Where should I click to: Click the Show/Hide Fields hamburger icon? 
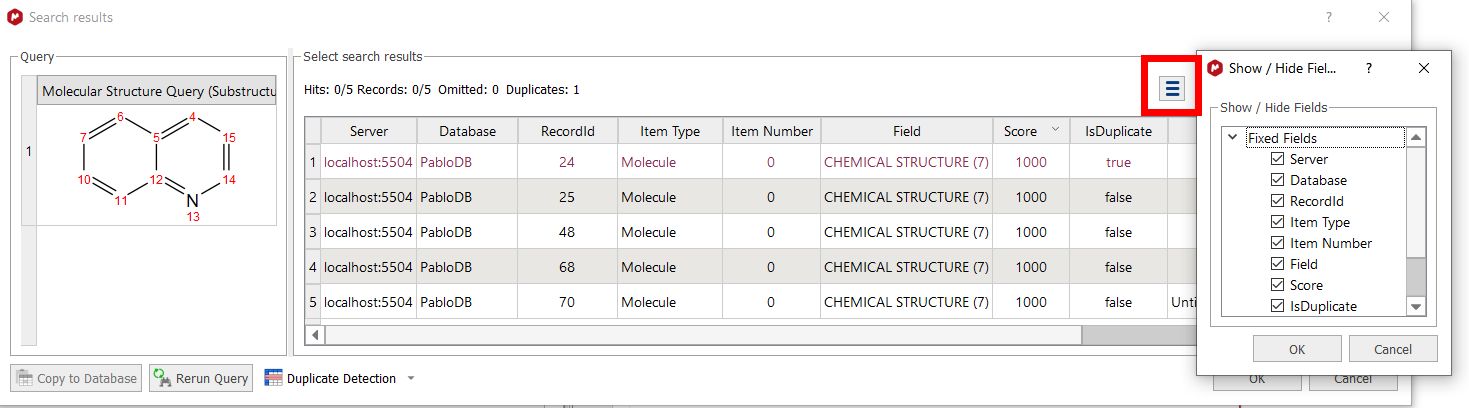coord(1172,89)
